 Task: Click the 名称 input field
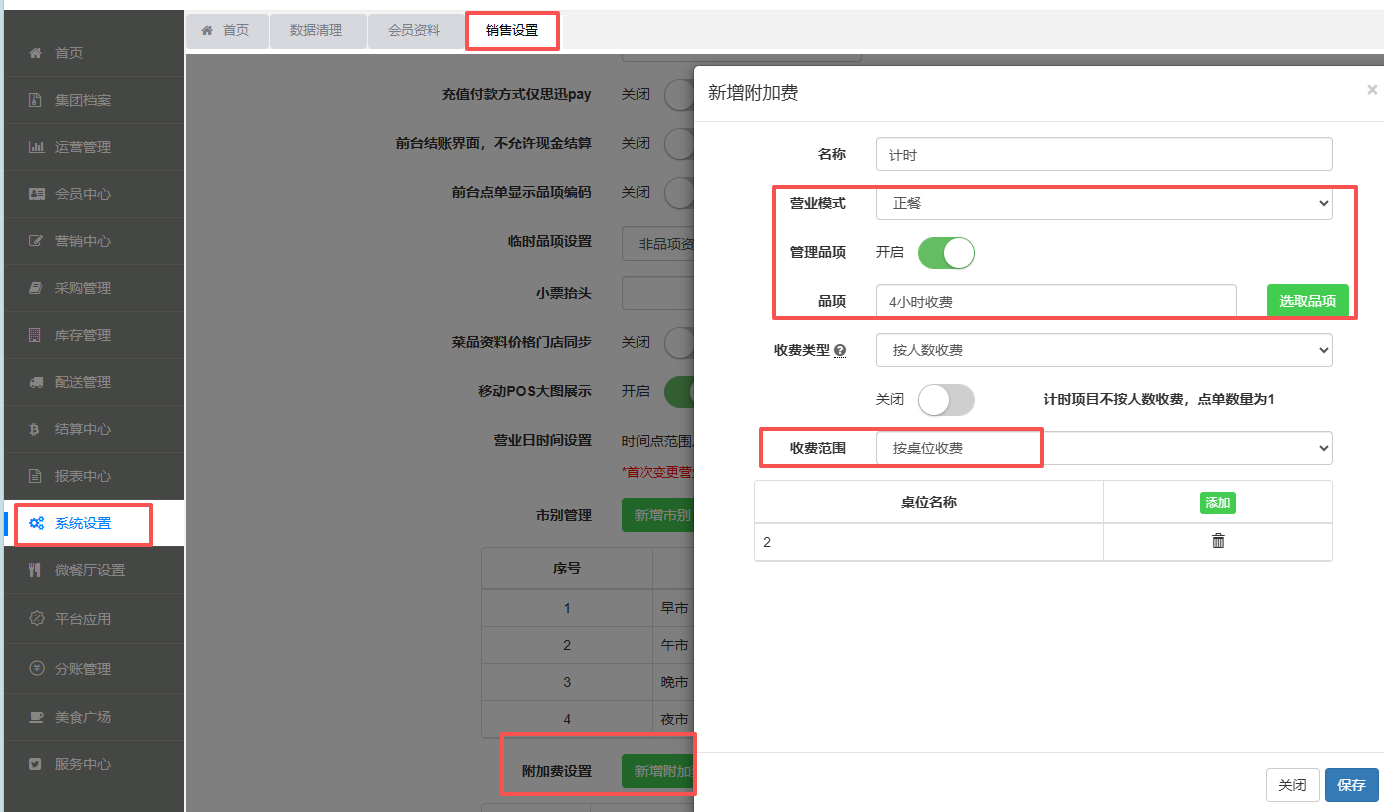tap(1103, 155)
